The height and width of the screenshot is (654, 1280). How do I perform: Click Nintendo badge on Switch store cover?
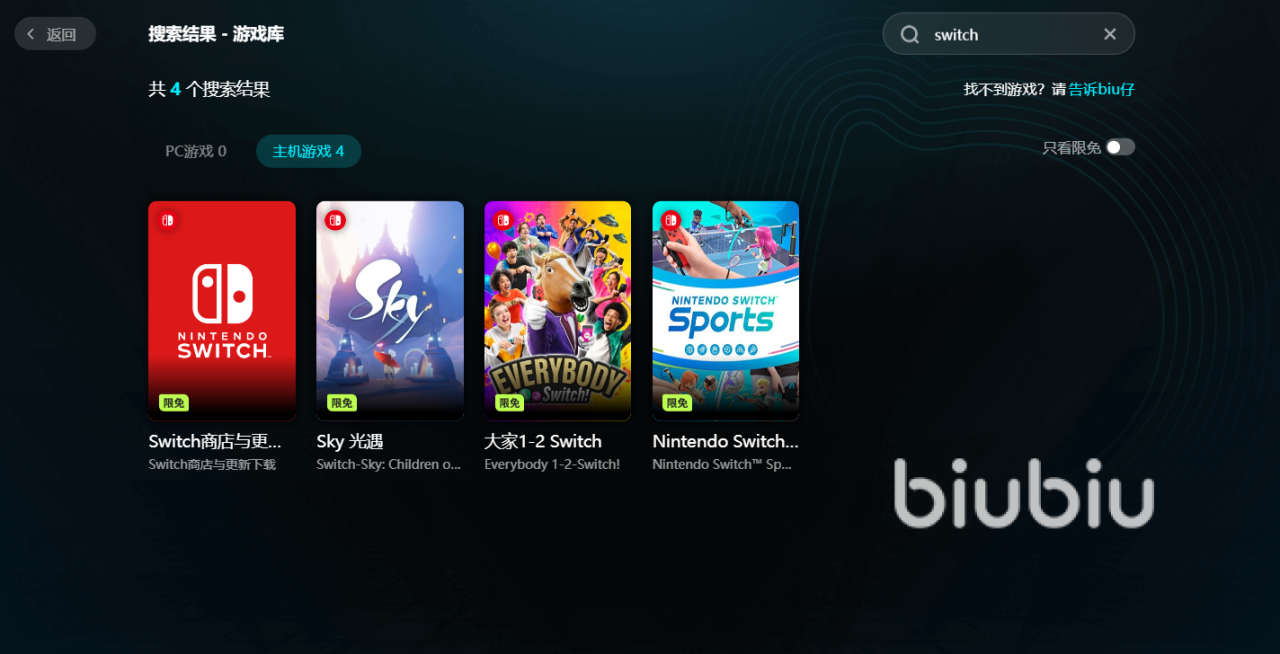167,220
